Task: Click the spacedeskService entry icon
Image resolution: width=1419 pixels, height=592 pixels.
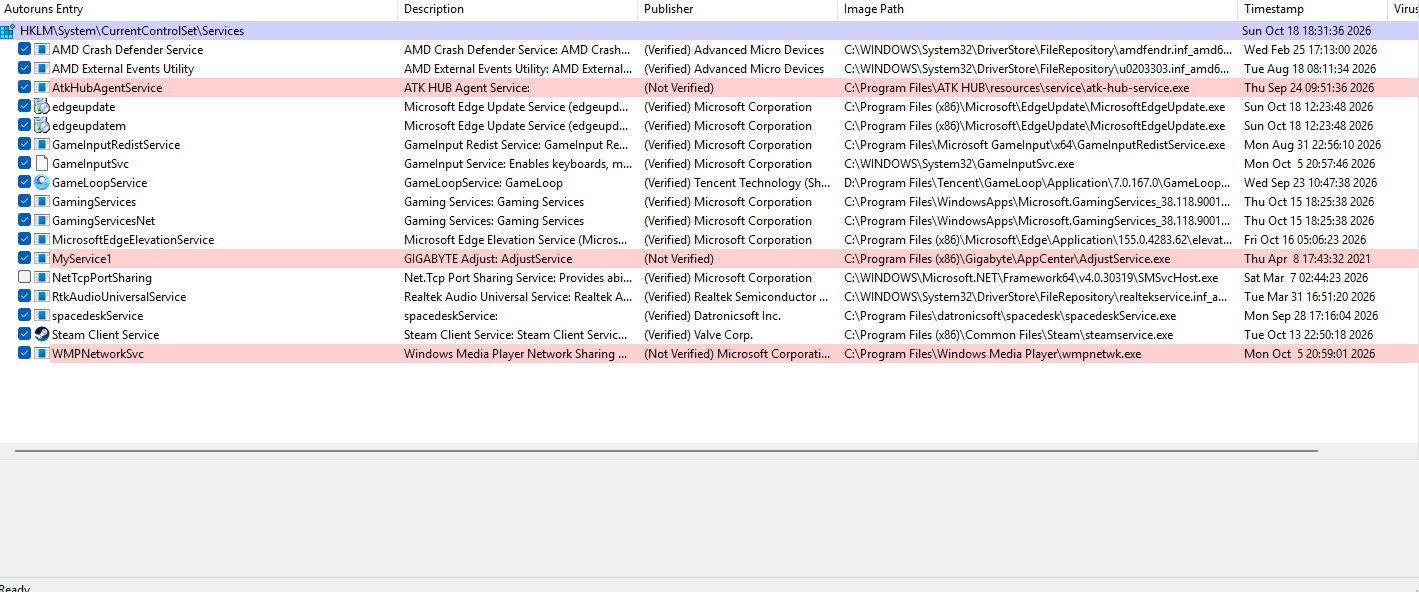Action: (42, 316)
